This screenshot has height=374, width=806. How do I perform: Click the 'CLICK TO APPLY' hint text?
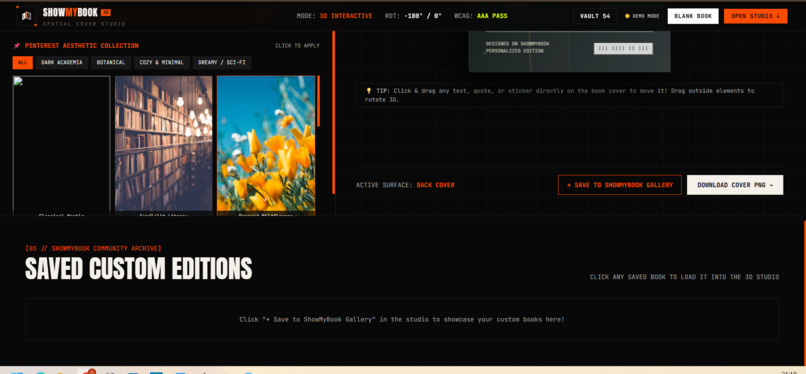[297, 46]
